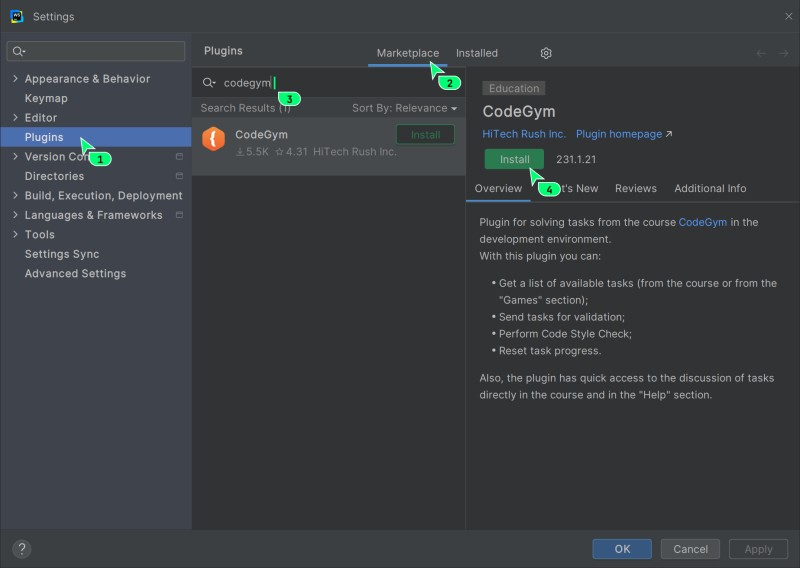
Task: Click the help question mark icon
Action: click(x=22, y=549)
